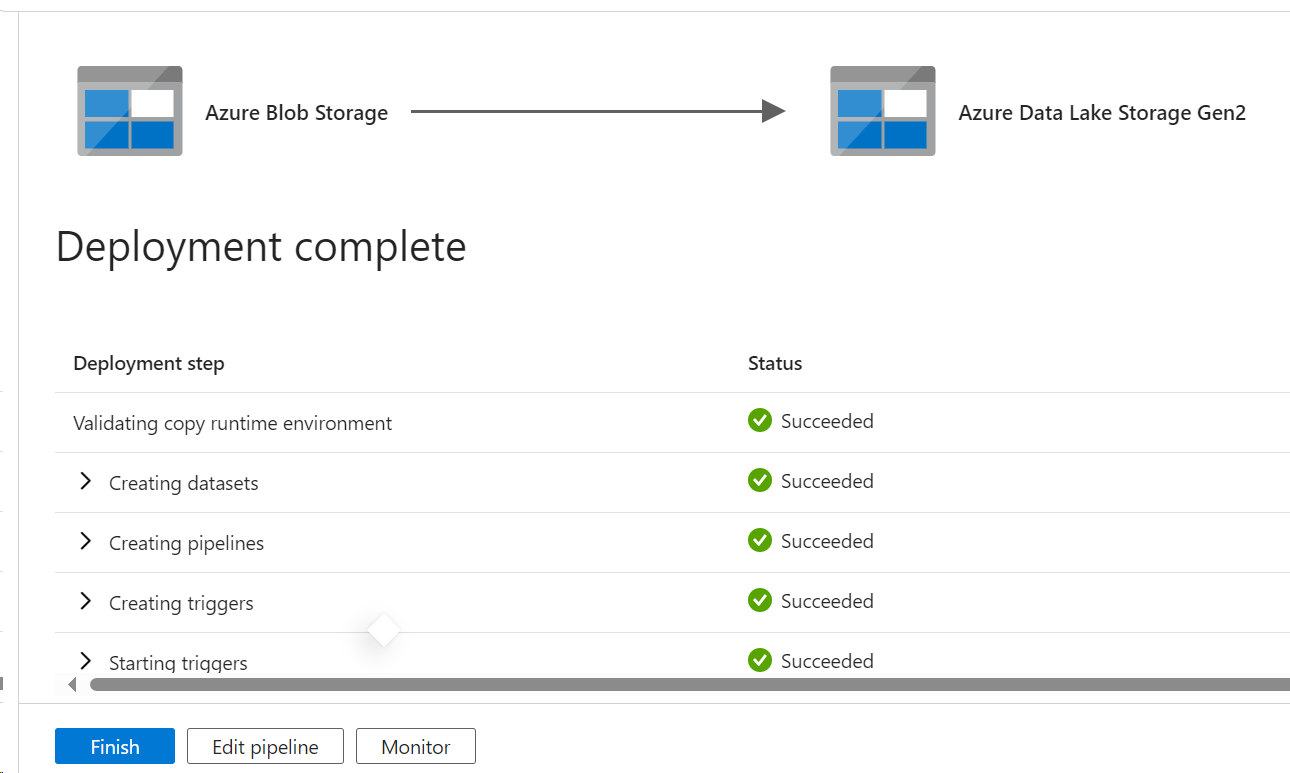Click the Azure Data Lake Storage Gen2 icon
Image resolution: width=1290 pixels, height=773 pixels.
882,111
